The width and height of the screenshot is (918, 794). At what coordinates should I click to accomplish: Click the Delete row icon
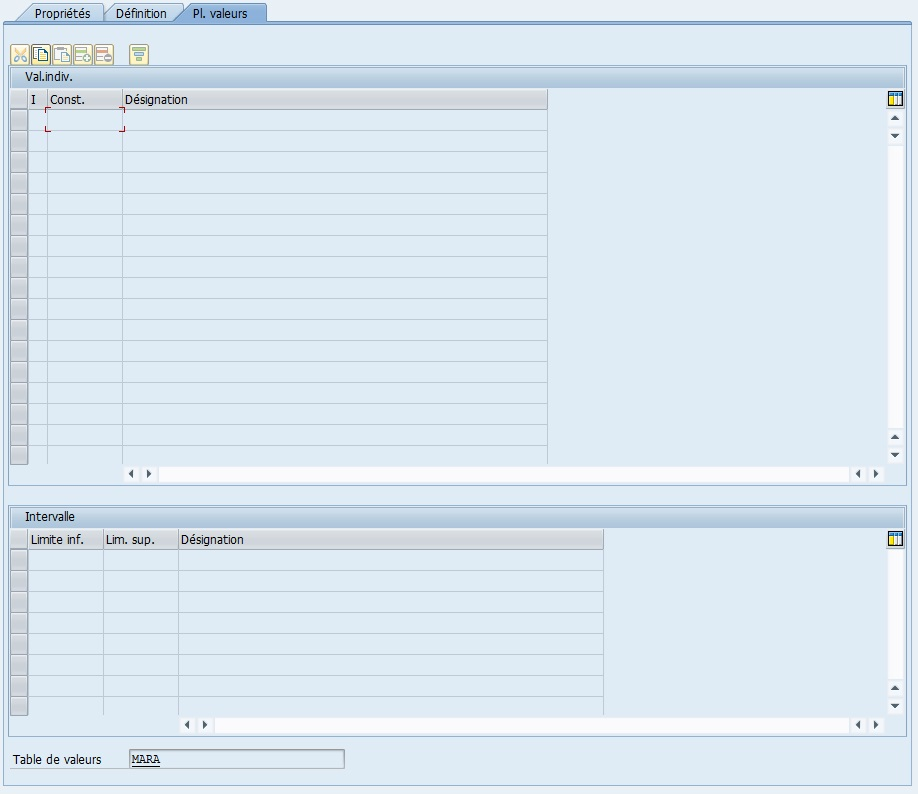(x=104, y=55)
